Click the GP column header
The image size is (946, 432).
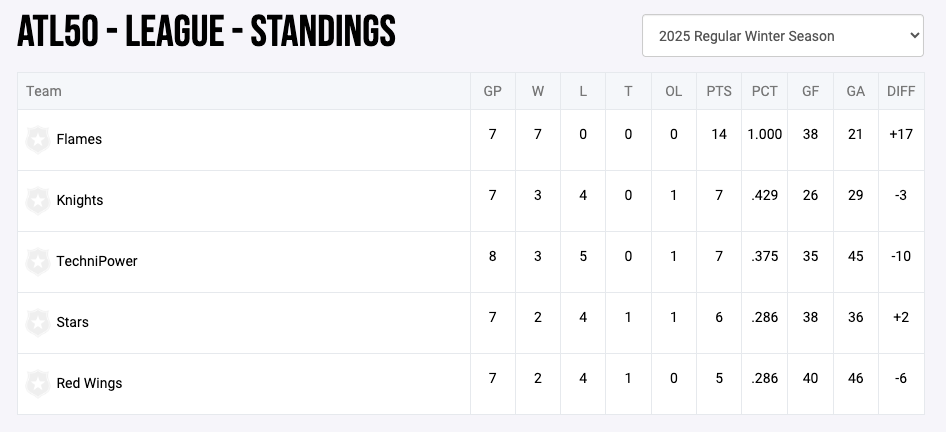click(x=492, y=91)
